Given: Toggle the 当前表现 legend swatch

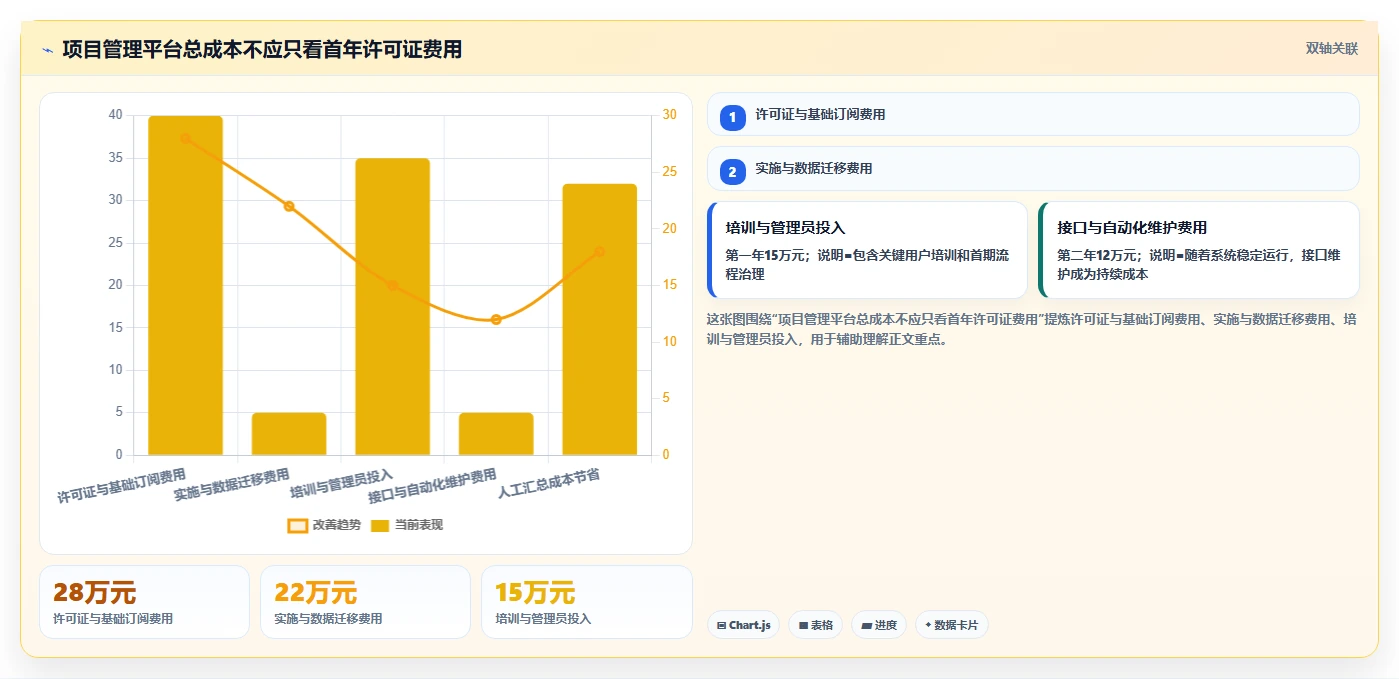Looking at the screenshot, I should coord(380,525).
